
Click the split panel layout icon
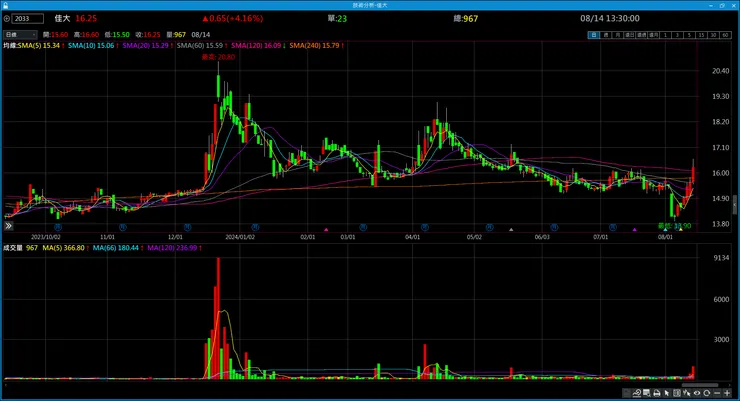(x=677, y=393)
